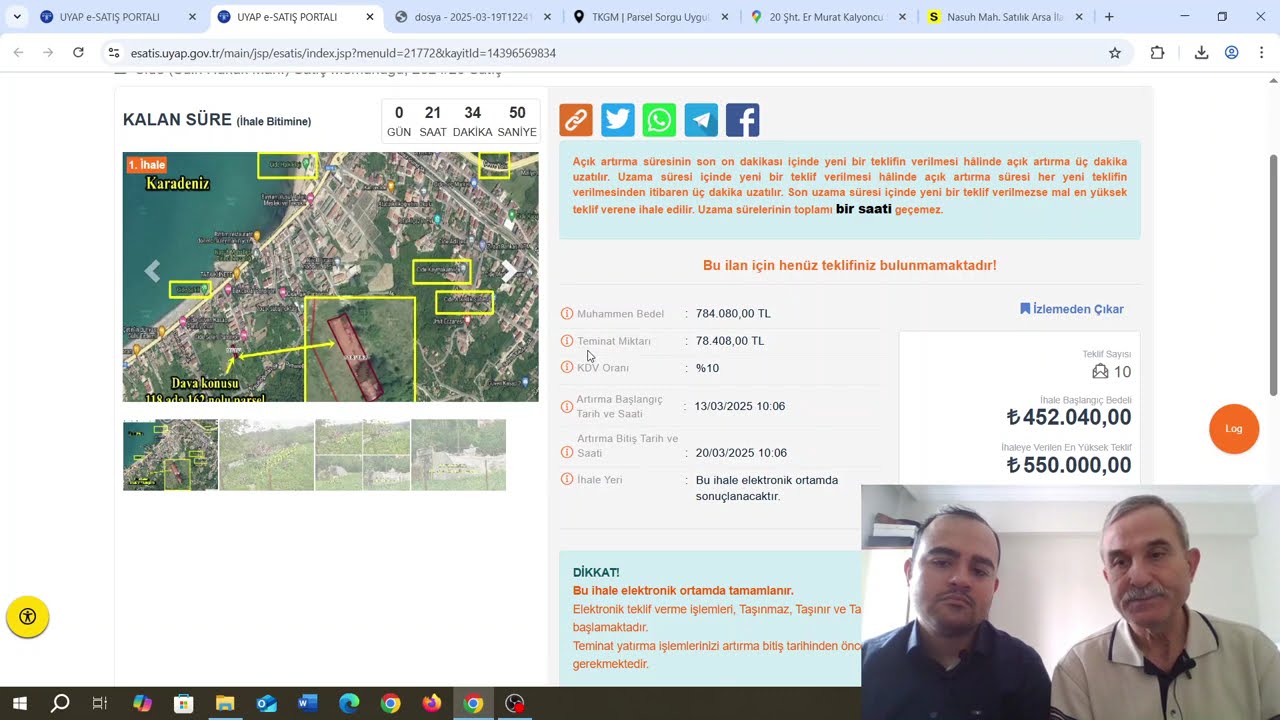The height and width of the screenshot is (720, 1280).
Task: Switch to the 20 Şht. Er Murat Kalyoncu tab
Action: (829, 17)
